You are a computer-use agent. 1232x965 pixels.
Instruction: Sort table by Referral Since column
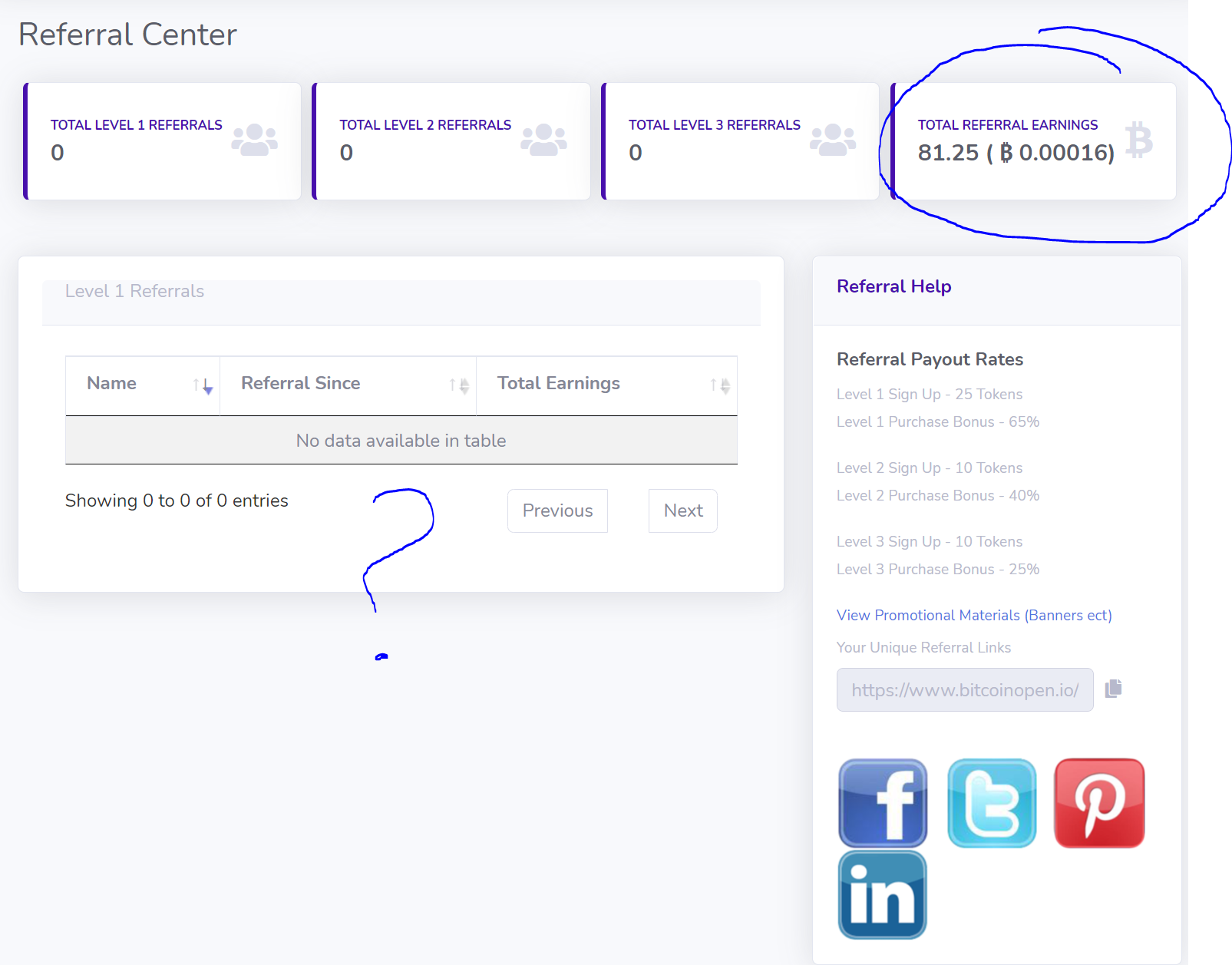348,385
